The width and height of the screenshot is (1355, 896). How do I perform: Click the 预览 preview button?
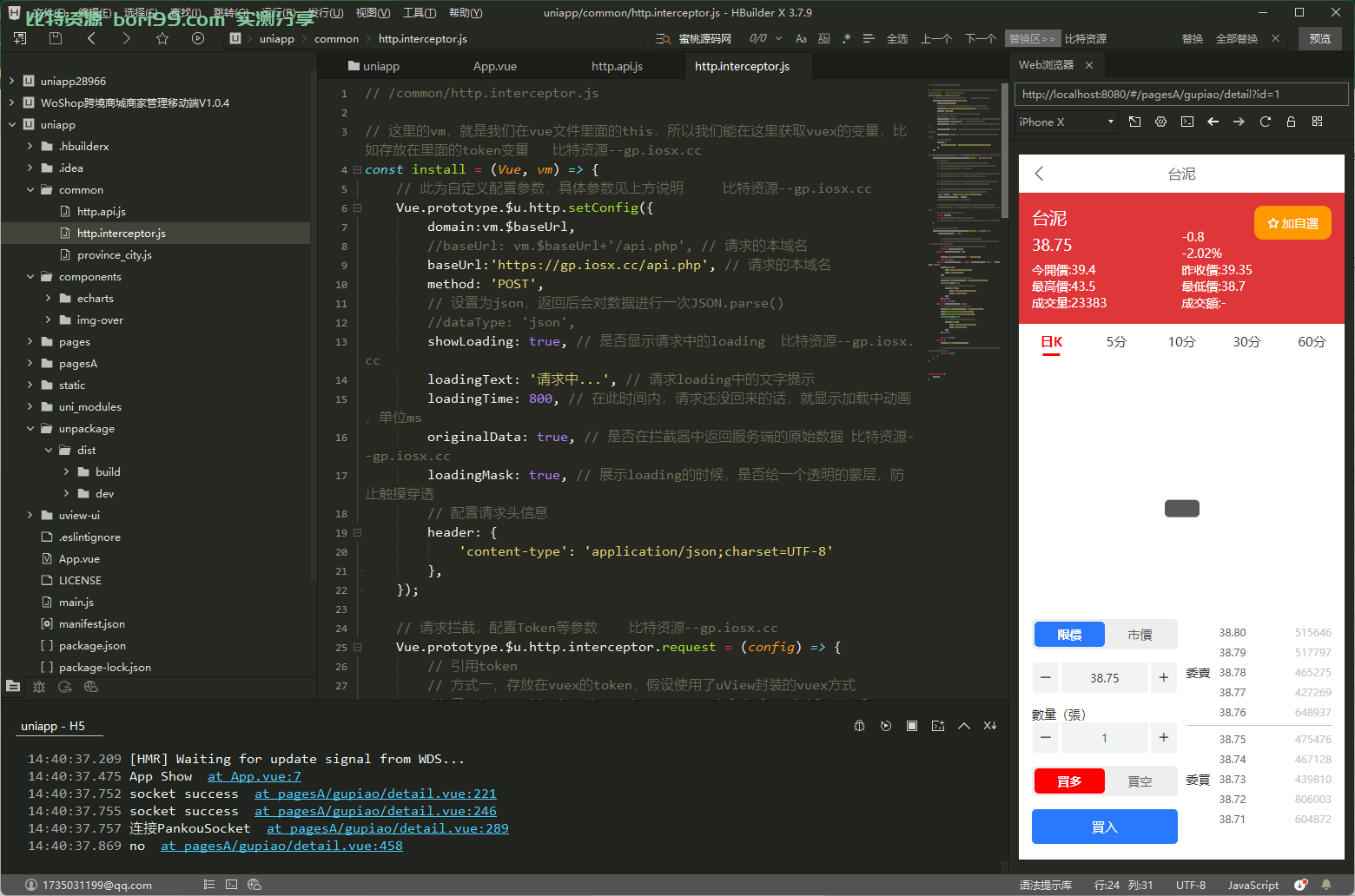pyautogui.click(x=1320, y=38)
